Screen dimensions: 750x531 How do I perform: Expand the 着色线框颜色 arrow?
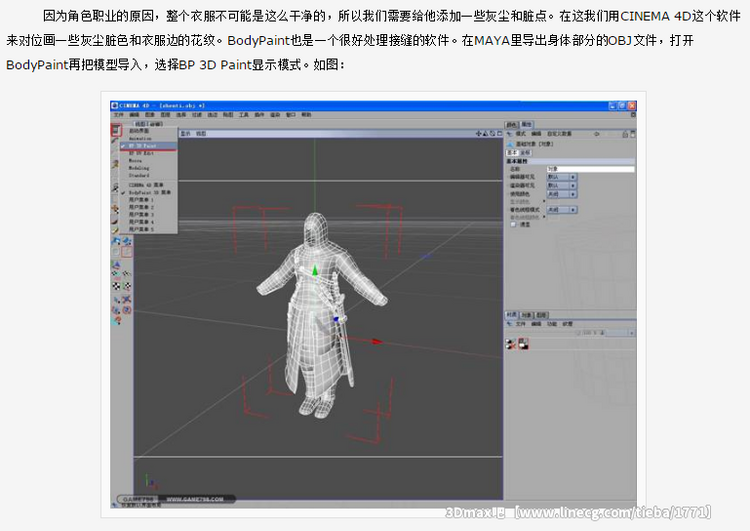tap(544, 217)
